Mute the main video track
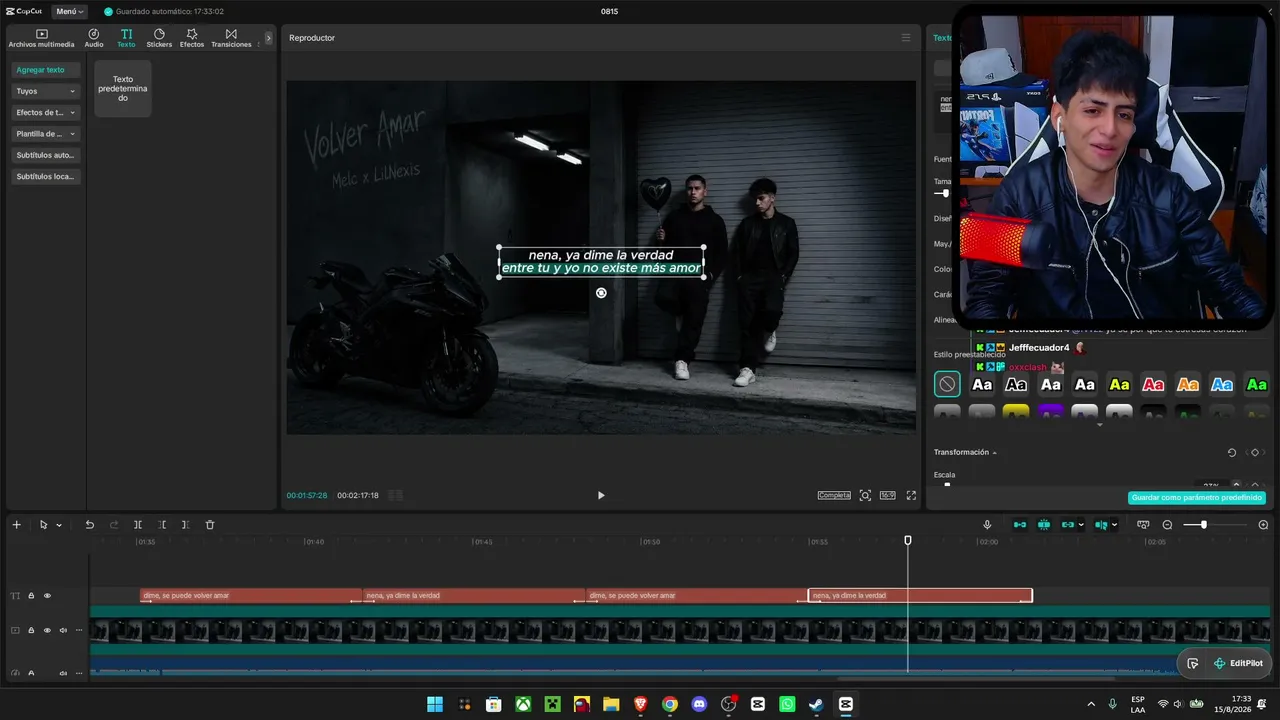The width and height of the screenshot is (1280, 720). pyautogui.click(x=63, y=630)
